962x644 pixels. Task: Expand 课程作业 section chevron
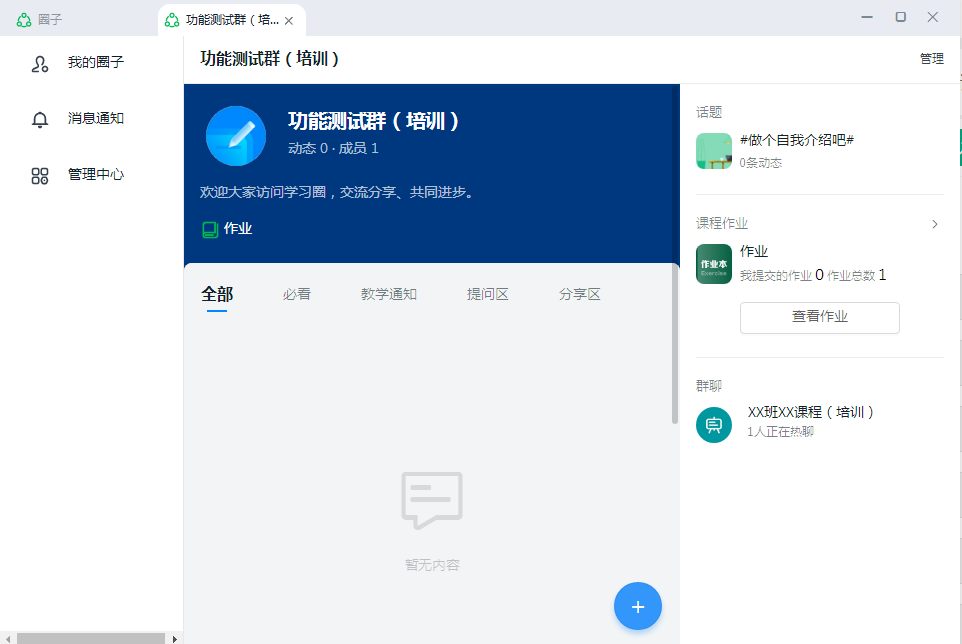(935, 224)
